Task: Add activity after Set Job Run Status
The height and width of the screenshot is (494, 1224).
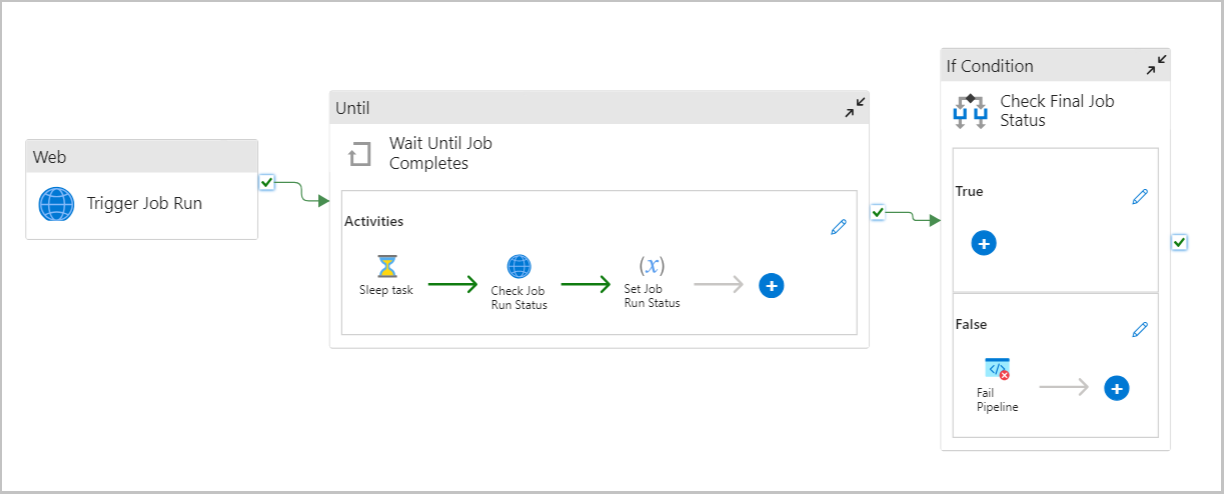Action: (771, 285)
